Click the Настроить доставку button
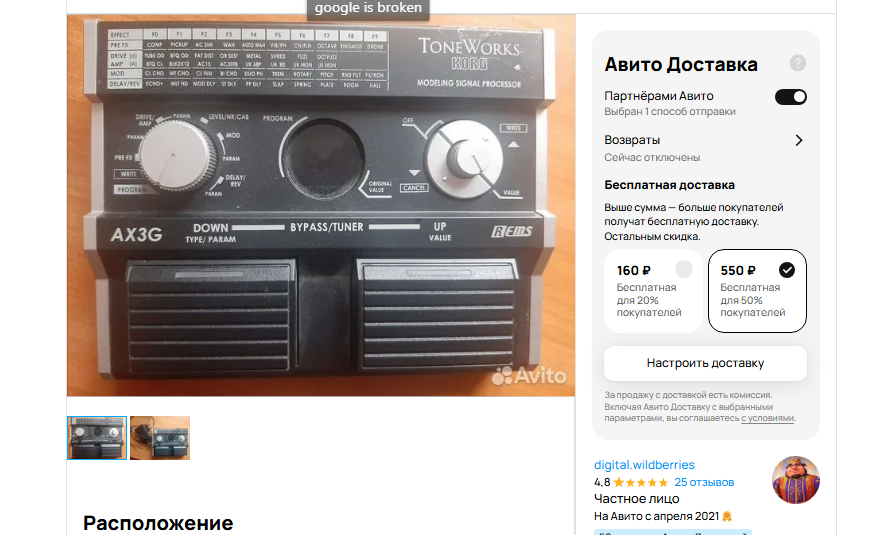 pos(705,363)
